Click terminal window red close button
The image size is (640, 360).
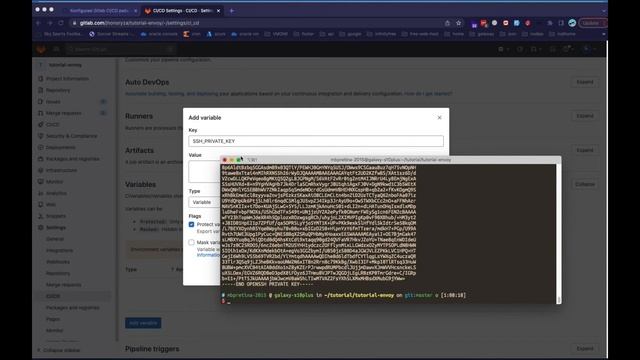pyautogui.click(x=224, y=160)
